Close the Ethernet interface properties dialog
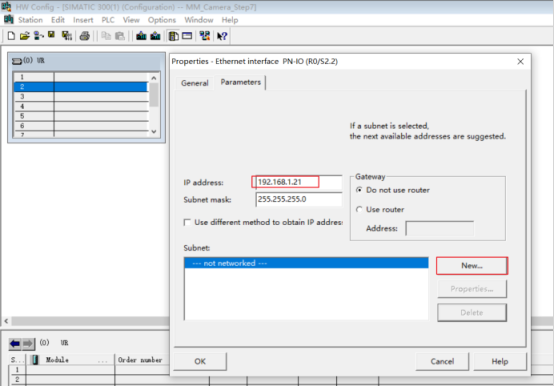The height and width of the screenshot is (386, 554). pos(520,61)
